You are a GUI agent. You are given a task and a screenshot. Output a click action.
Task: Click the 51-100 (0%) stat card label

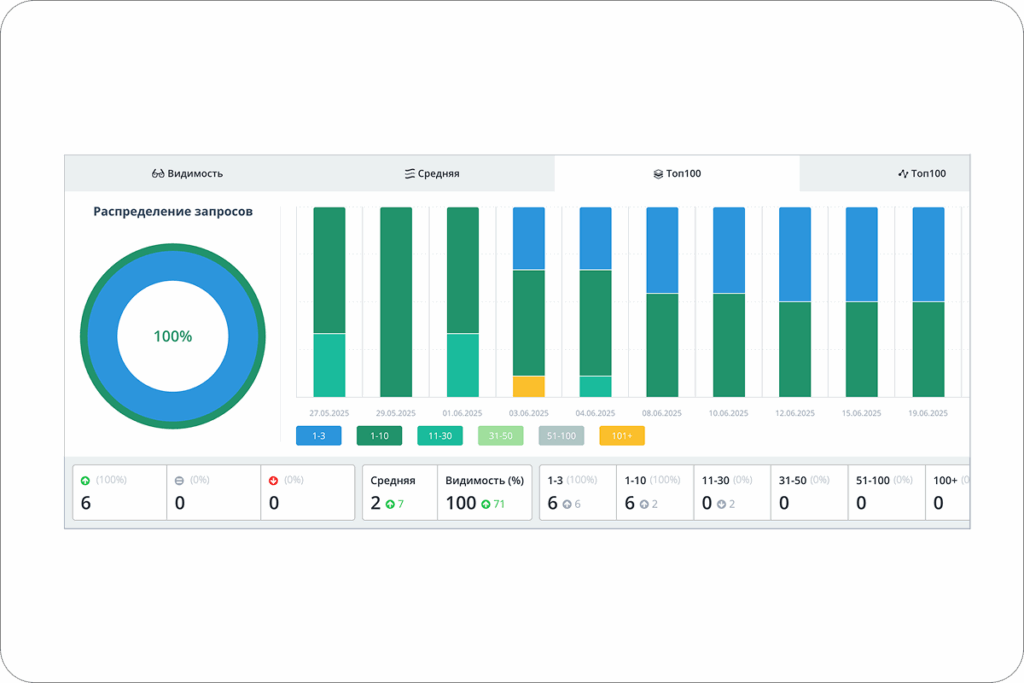point(884,481)
